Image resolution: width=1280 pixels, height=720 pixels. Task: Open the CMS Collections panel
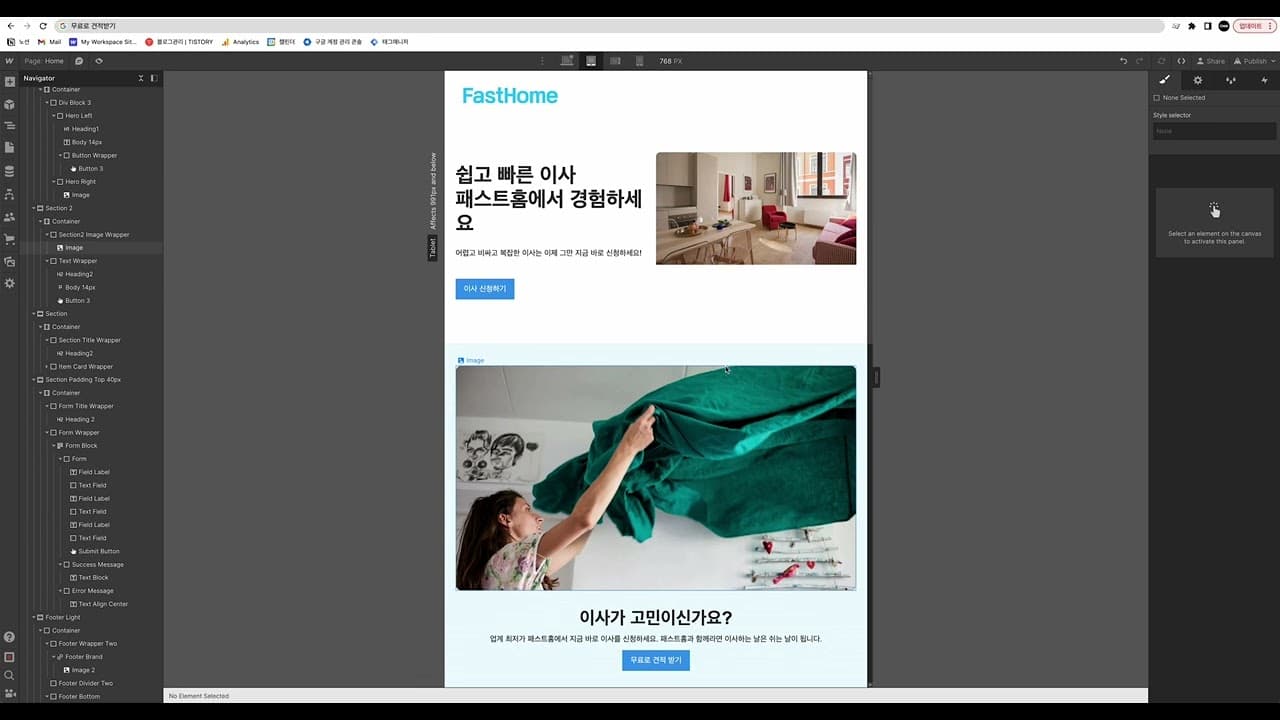click(9, 171)
